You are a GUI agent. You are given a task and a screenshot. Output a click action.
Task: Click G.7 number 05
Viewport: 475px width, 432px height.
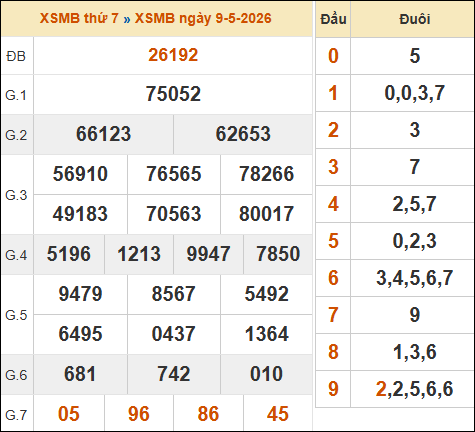tap(69, 414)
